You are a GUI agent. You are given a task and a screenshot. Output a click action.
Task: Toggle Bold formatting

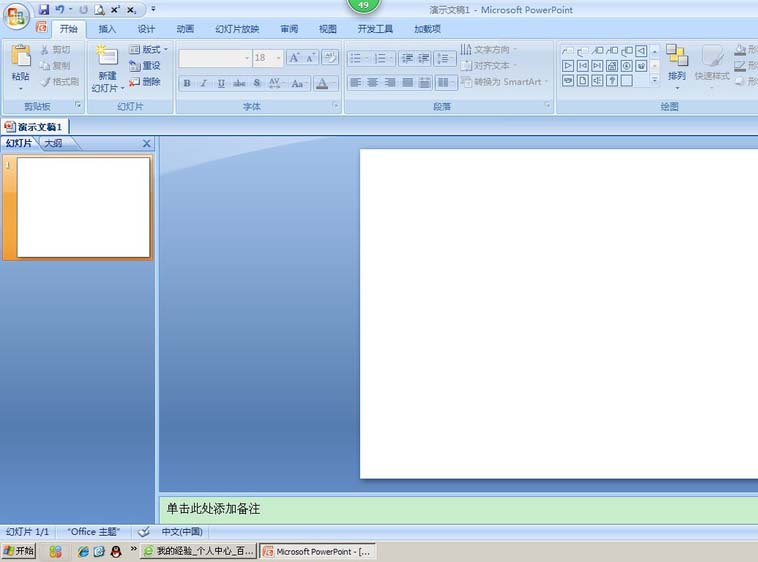[x=187, y=83]
